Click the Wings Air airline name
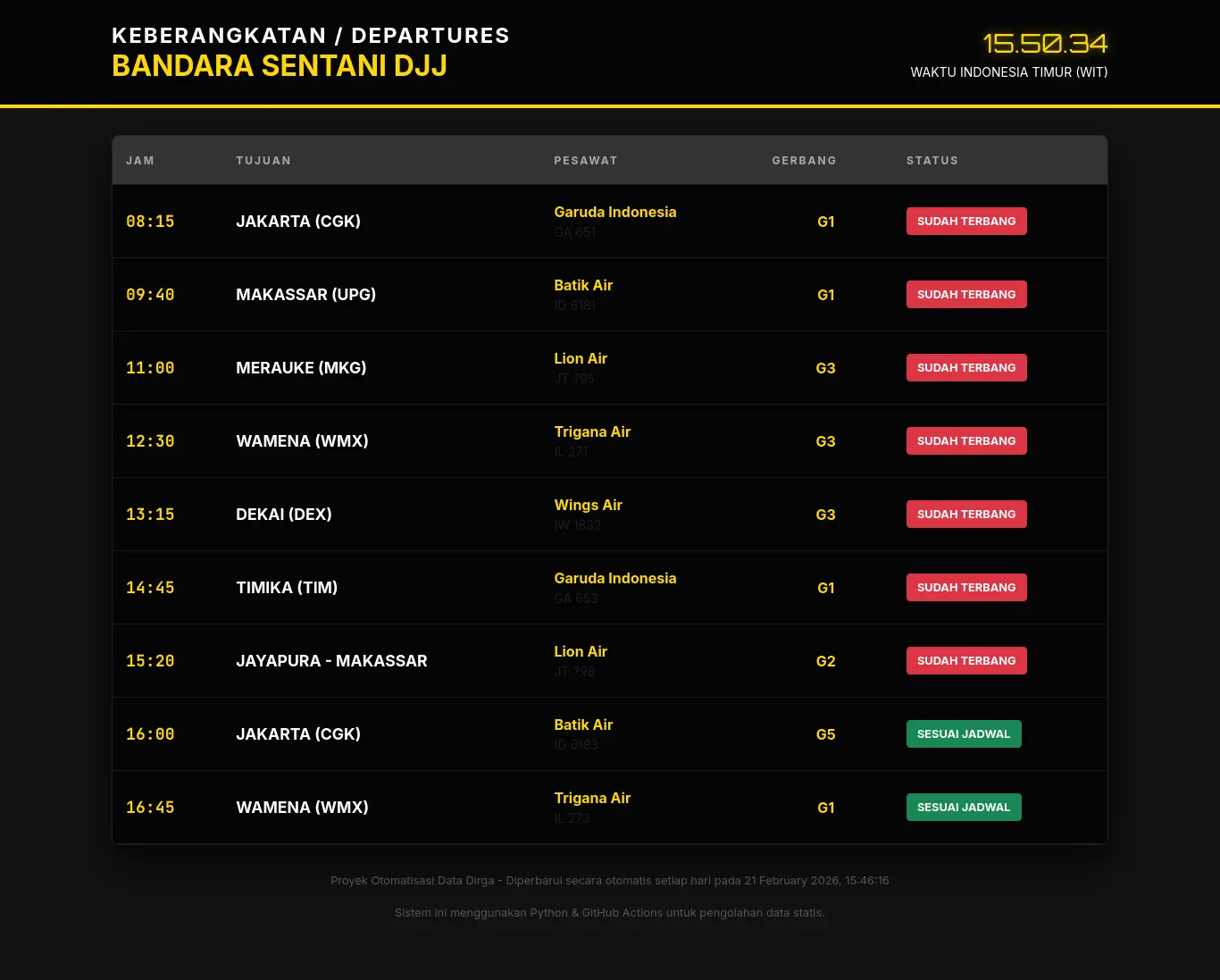1220x980 pixels. [588, 505]
